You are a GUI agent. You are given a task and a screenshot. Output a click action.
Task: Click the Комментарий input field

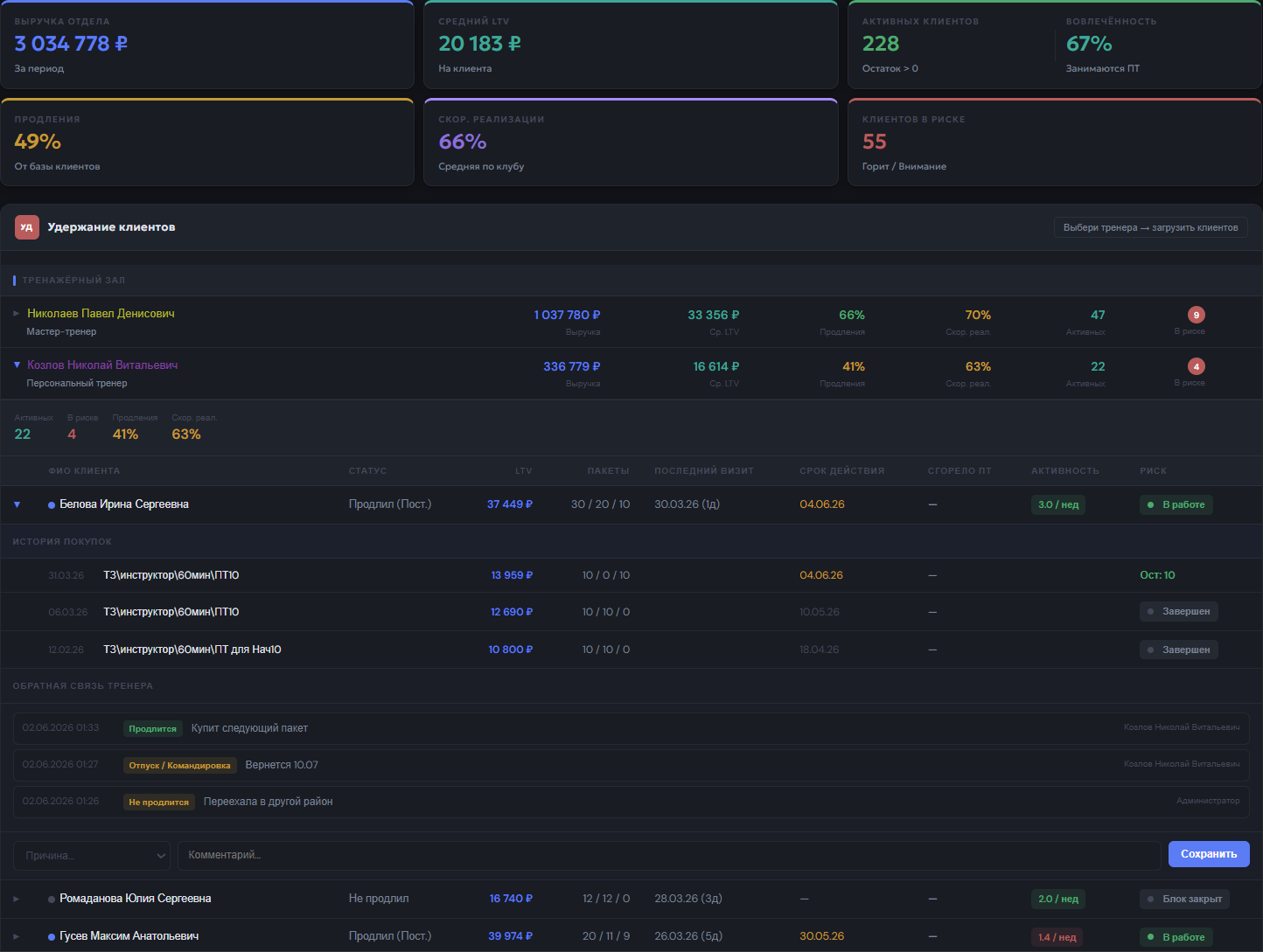point(669,855)
